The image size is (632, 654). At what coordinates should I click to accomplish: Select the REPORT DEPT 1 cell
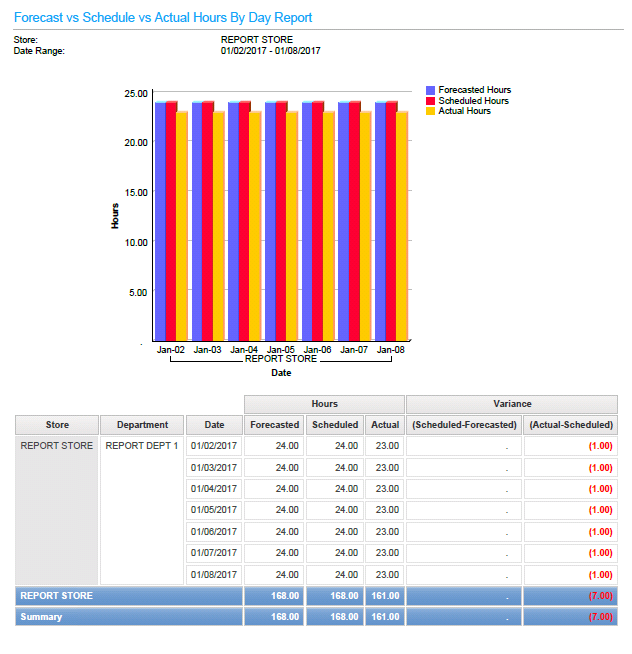[x=142, y=446]
